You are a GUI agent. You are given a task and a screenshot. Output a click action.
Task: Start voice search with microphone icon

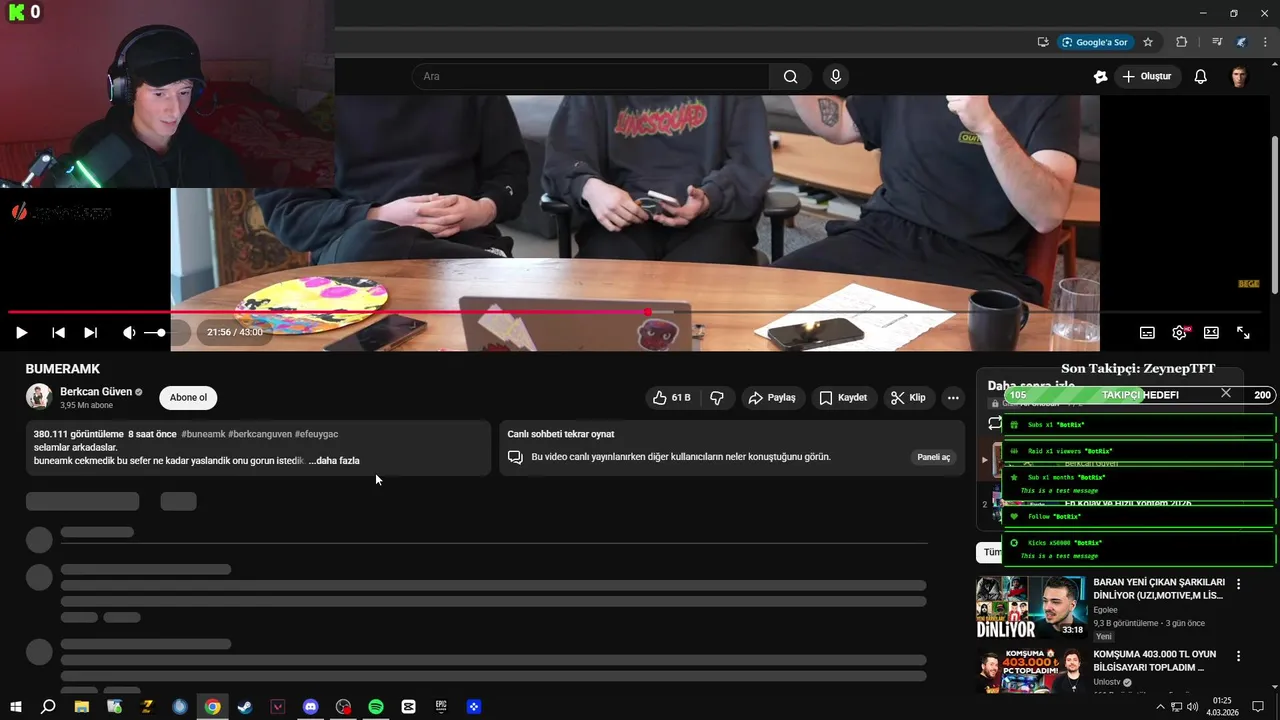click(x=836, y=77)
